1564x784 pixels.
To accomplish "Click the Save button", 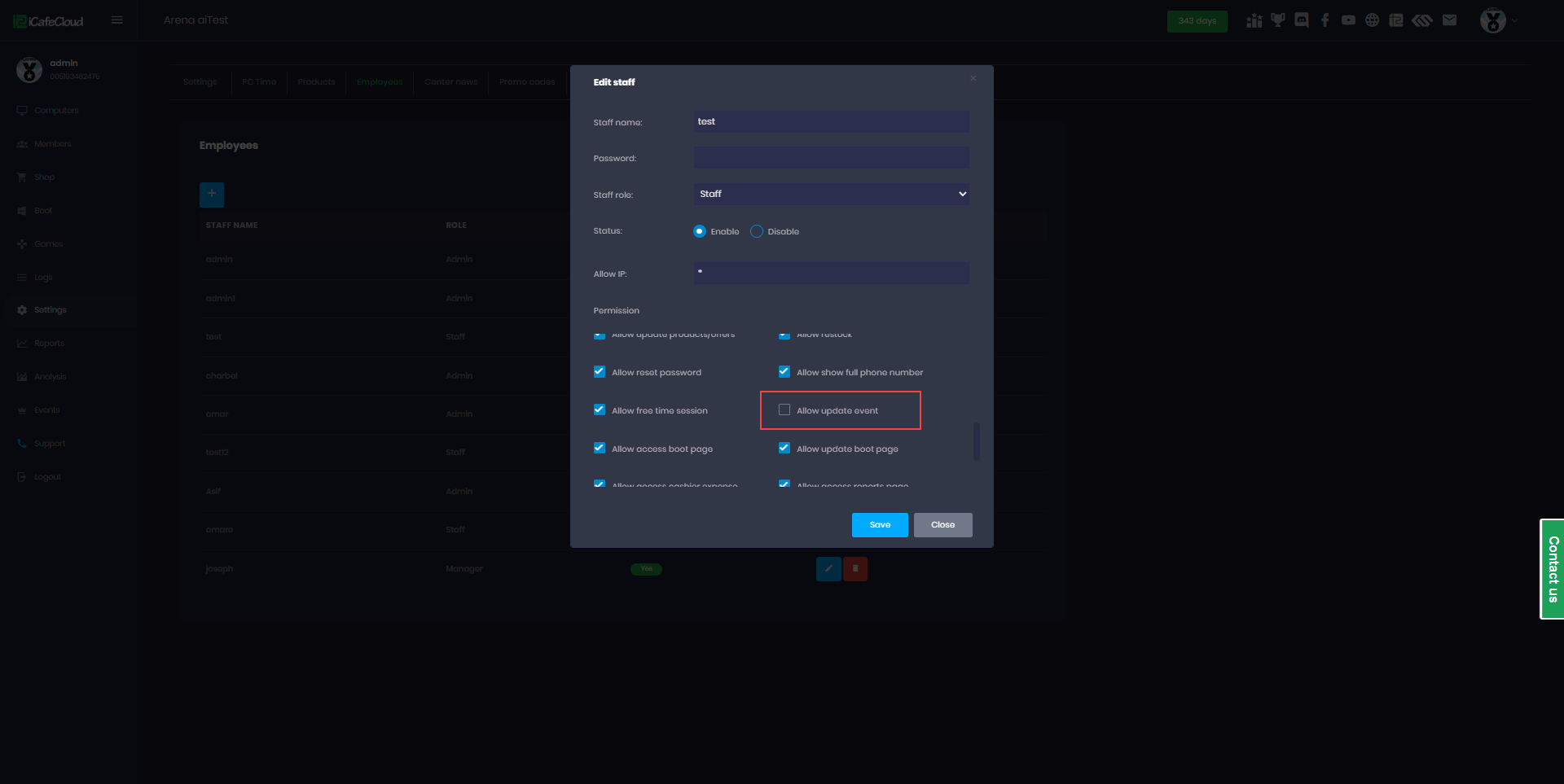I will (880, 525).
